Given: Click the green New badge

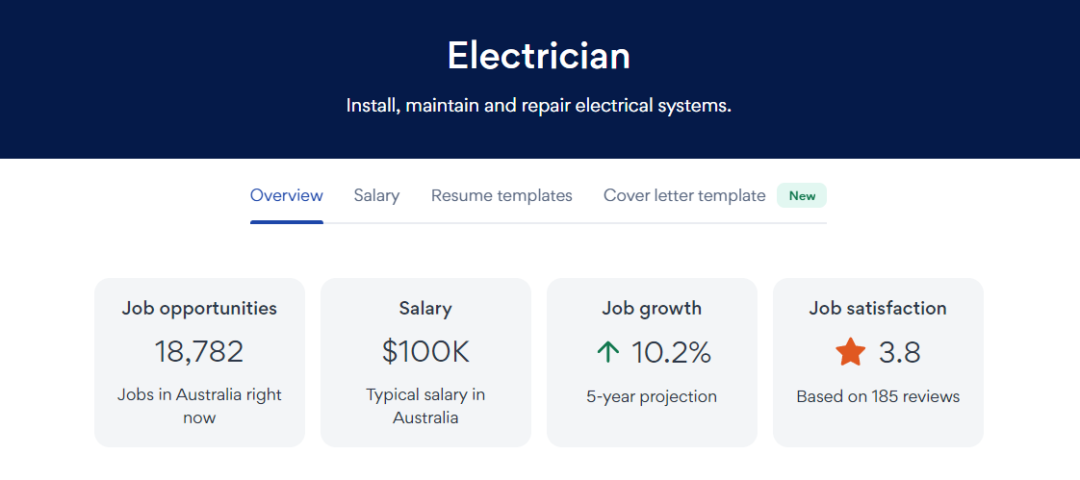Looking at the screenshot, I should (x=802, y=196).
